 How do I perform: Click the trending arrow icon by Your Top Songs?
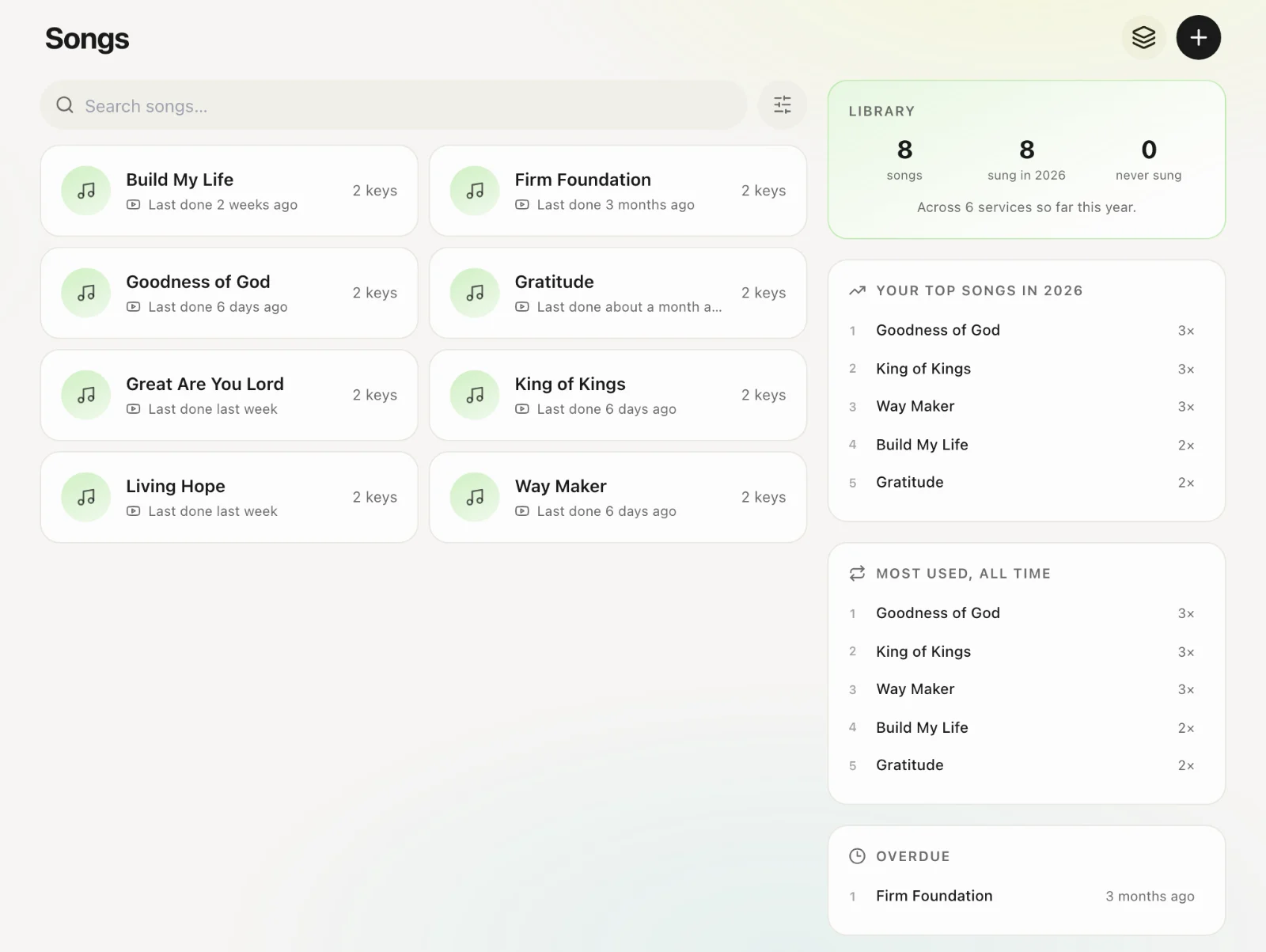pos(857,290)
